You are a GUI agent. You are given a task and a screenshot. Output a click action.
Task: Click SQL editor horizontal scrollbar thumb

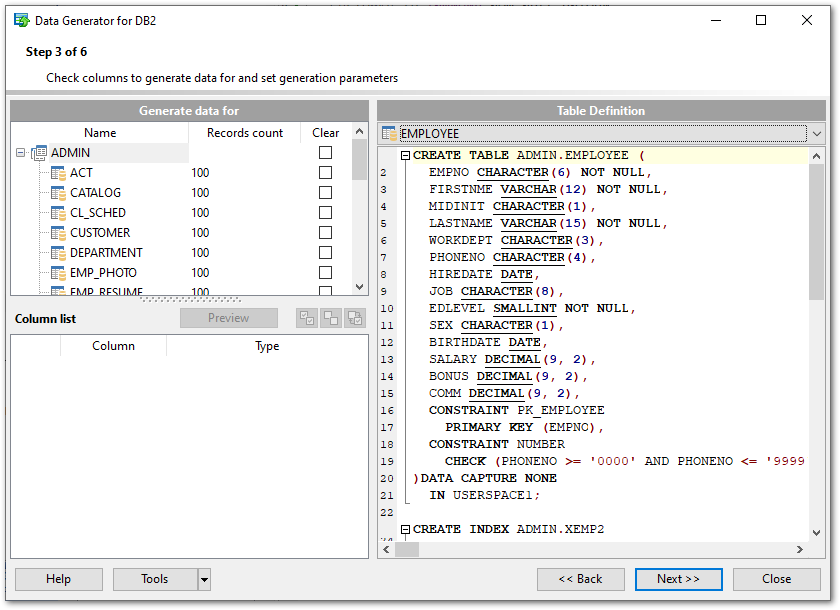[407, 549]
